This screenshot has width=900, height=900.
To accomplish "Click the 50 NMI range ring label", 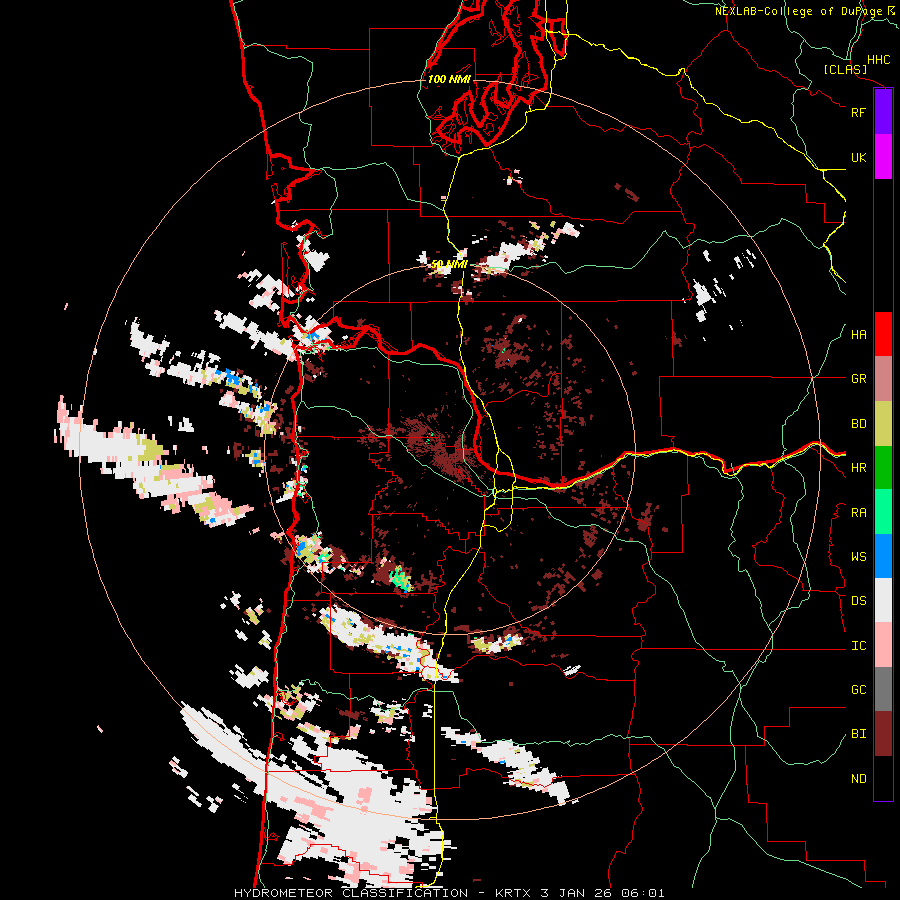I will coord(449,264).
